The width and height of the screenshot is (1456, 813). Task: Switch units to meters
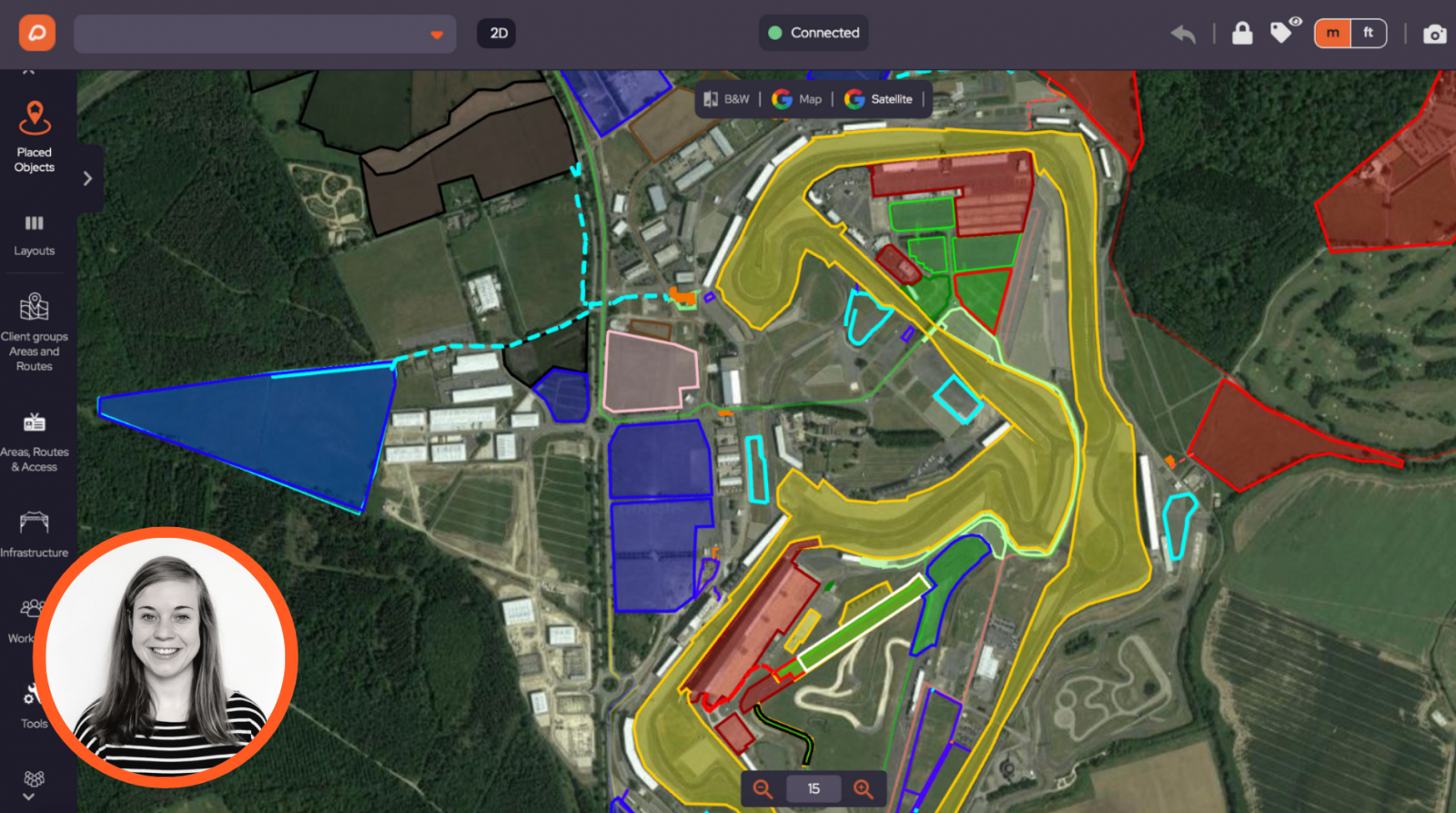(x=1332, y=33)
